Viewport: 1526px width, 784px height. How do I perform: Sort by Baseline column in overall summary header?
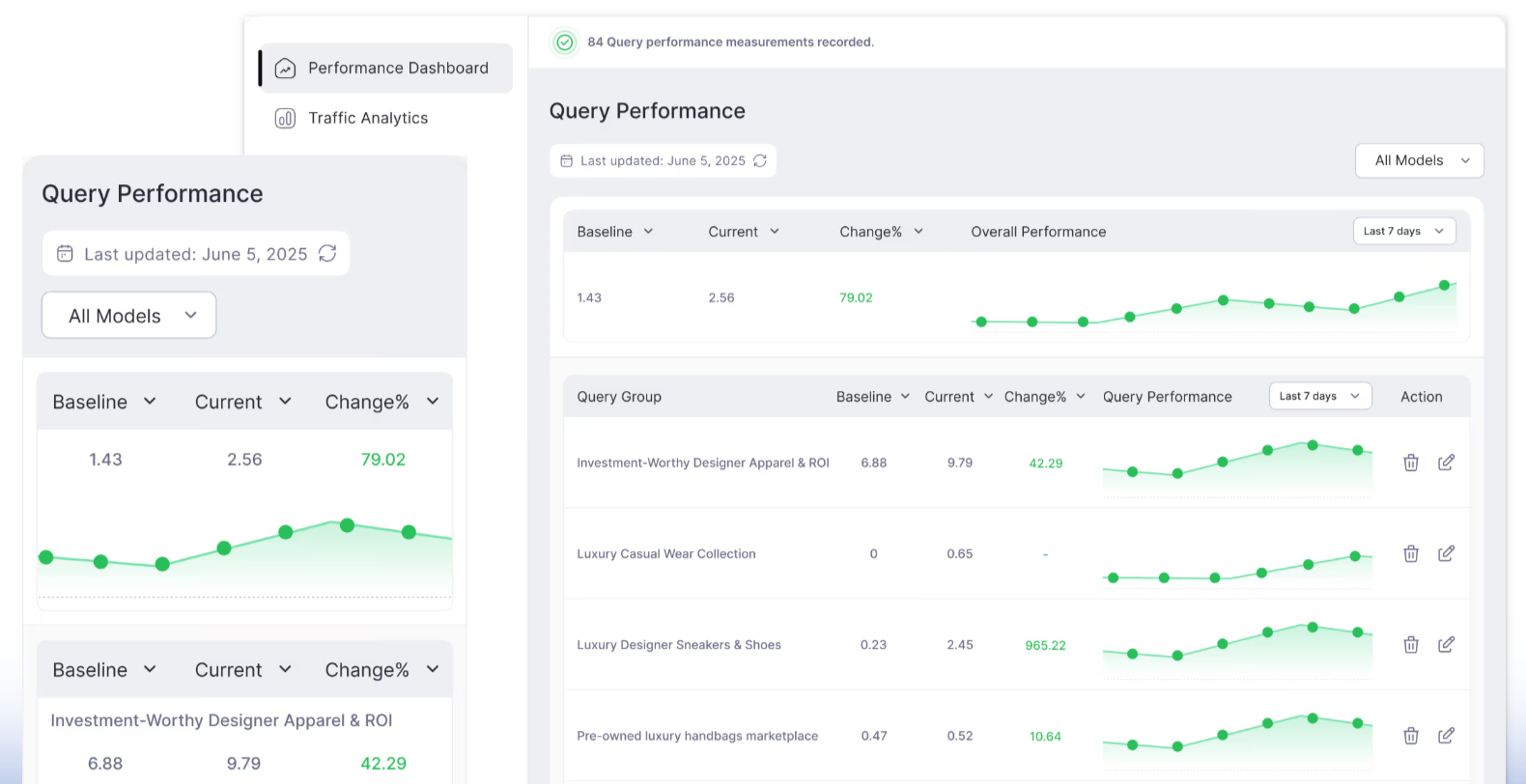tap(614, 232)
